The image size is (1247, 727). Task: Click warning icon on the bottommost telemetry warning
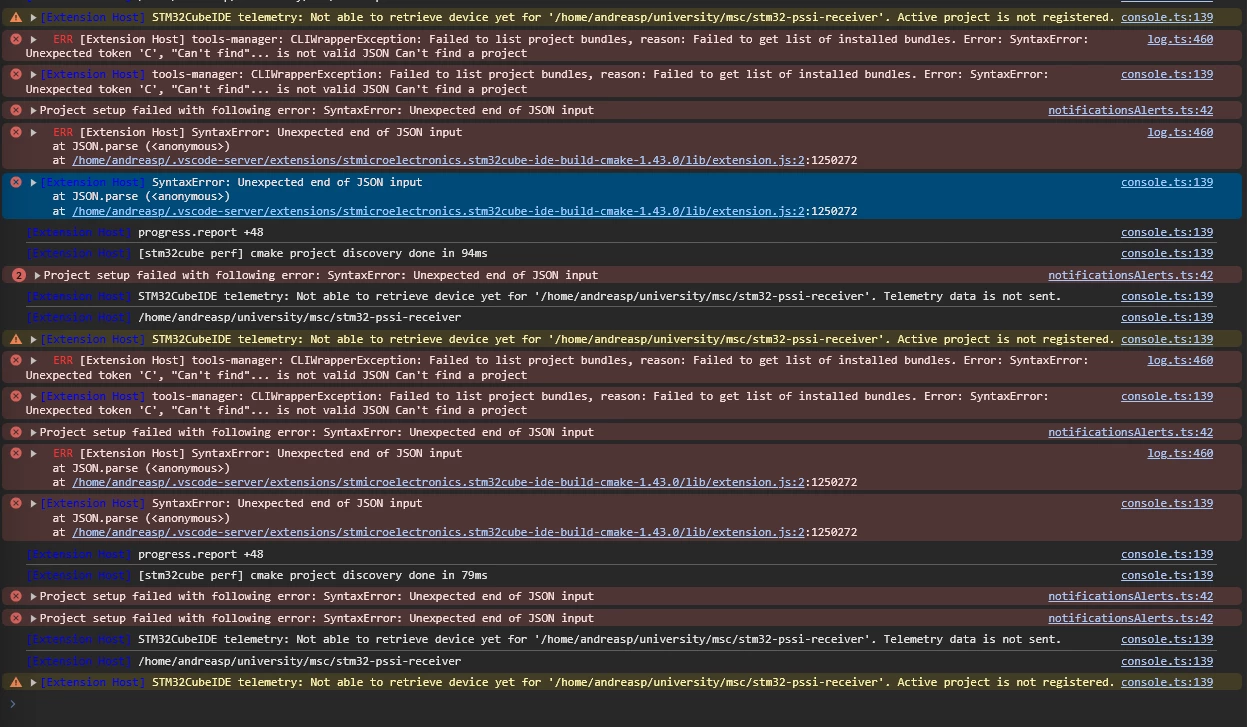pos(15,682)
